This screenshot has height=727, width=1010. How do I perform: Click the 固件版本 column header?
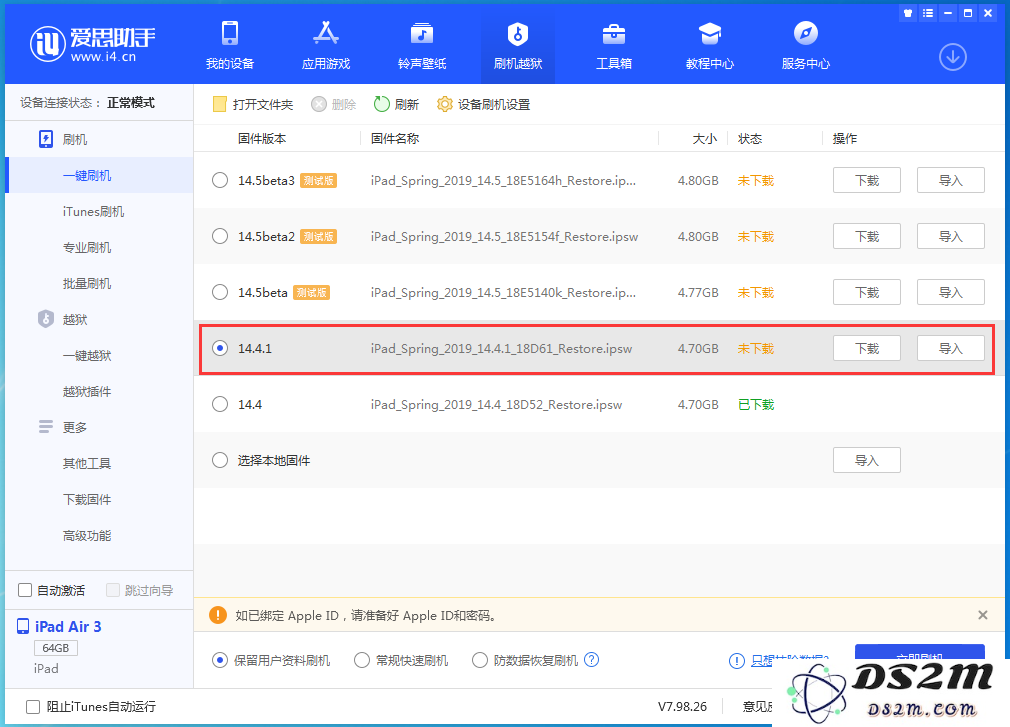coord(262,138)
